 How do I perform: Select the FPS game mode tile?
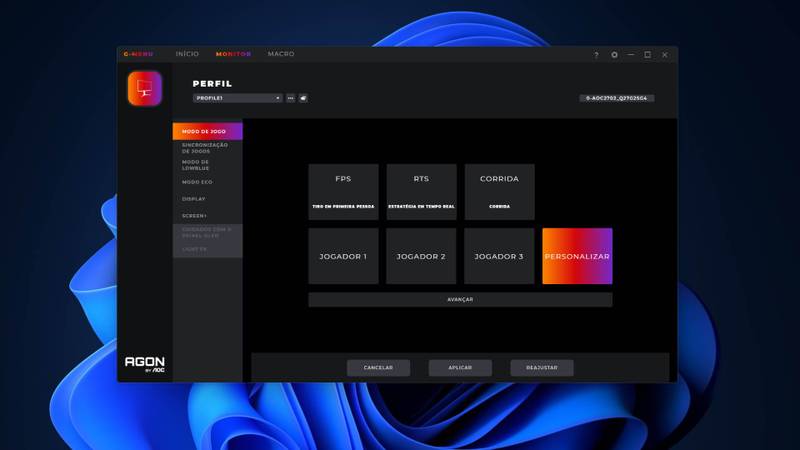coord(343,192)
